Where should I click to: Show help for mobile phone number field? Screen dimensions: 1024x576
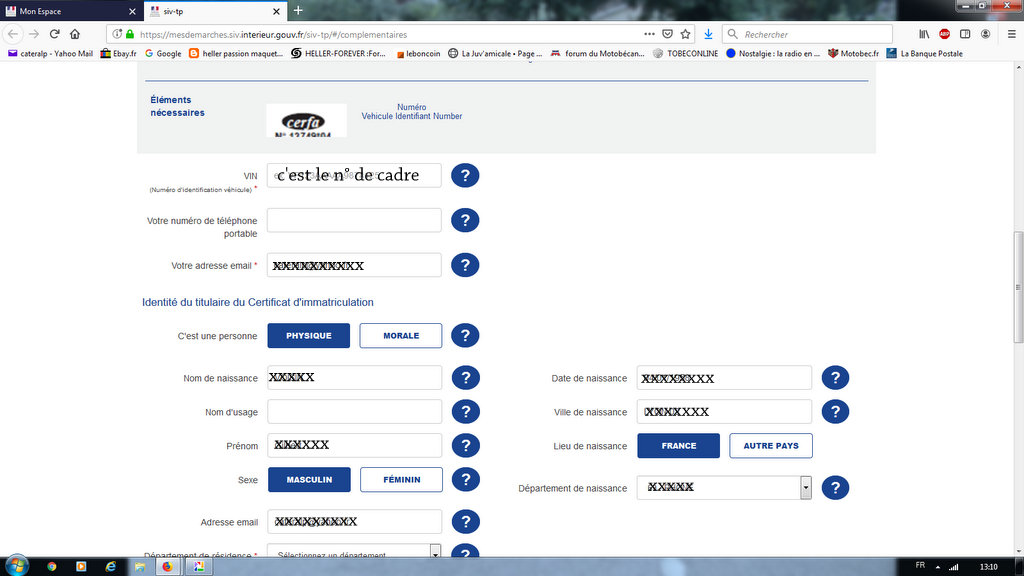click(465, 220)
